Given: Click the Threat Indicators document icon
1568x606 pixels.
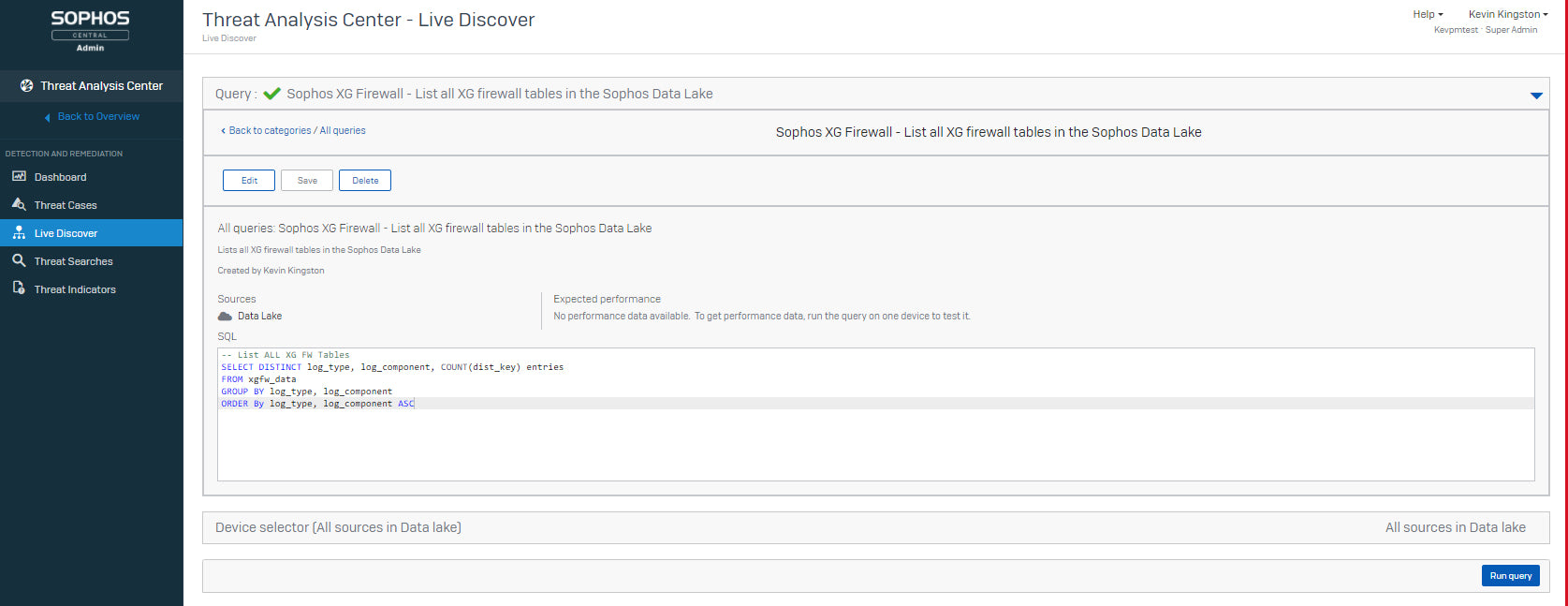Looking at the screenshot, I should (19, 288).
